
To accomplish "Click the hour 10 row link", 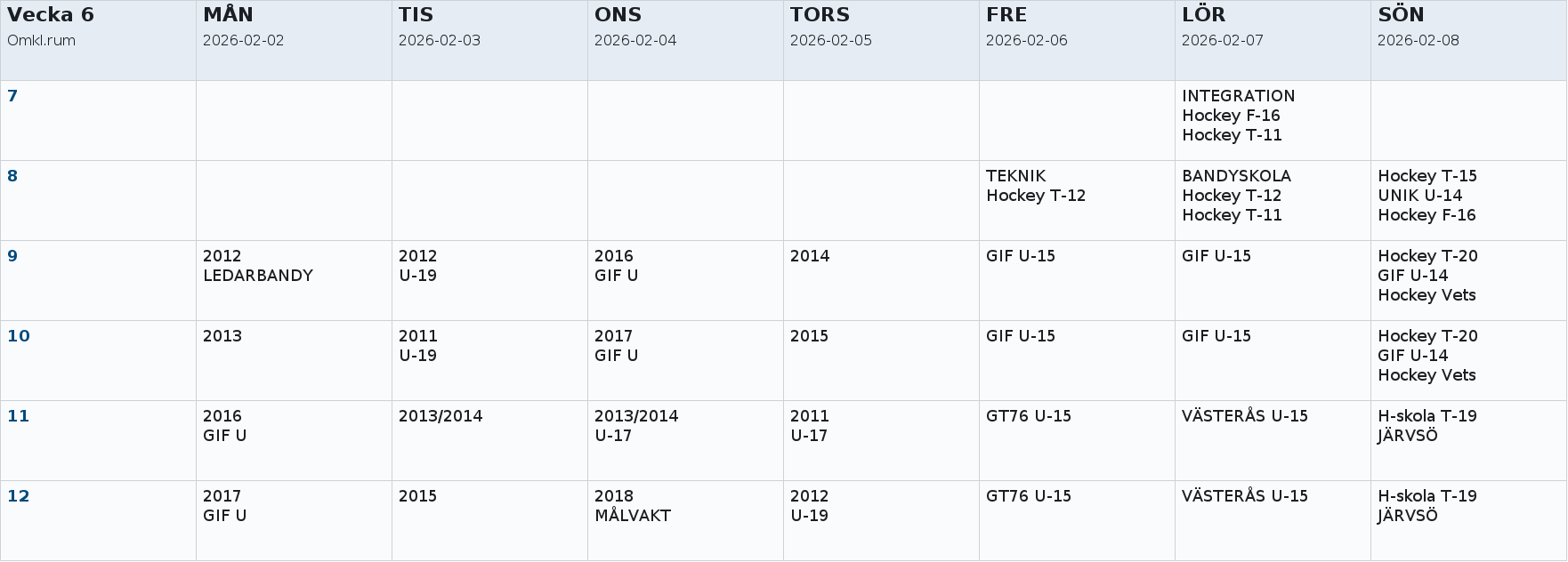I will 19,336.
